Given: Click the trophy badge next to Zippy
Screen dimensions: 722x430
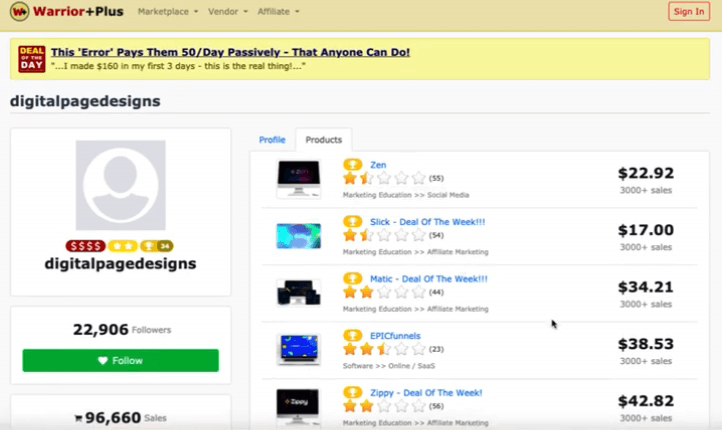Looking at the screenshot, I should pyautogui.click(x=353, y=393).
